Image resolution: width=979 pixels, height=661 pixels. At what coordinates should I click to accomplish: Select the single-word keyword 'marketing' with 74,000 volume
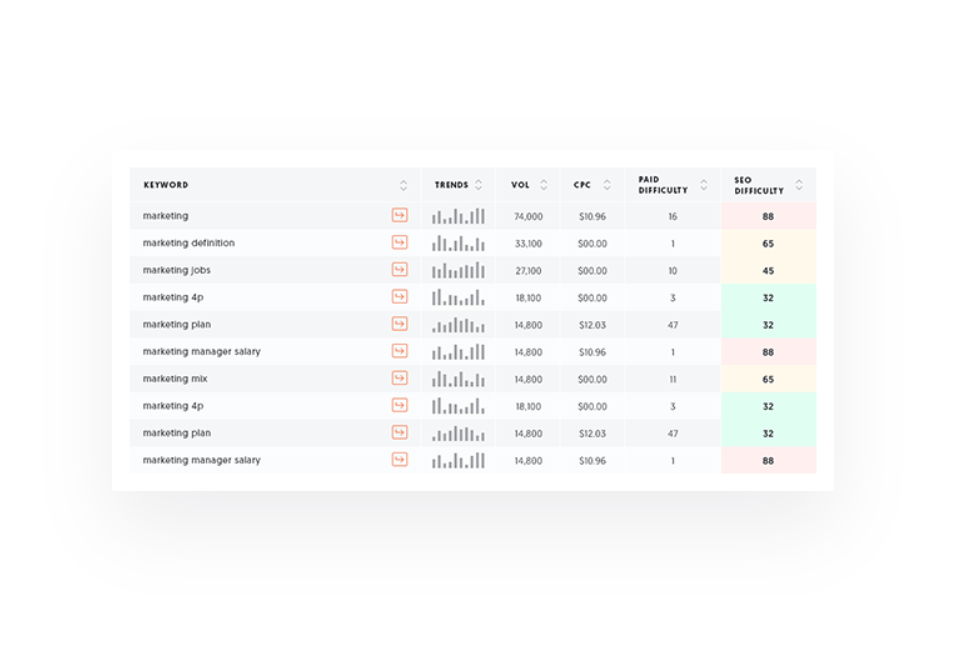(165, 216)
